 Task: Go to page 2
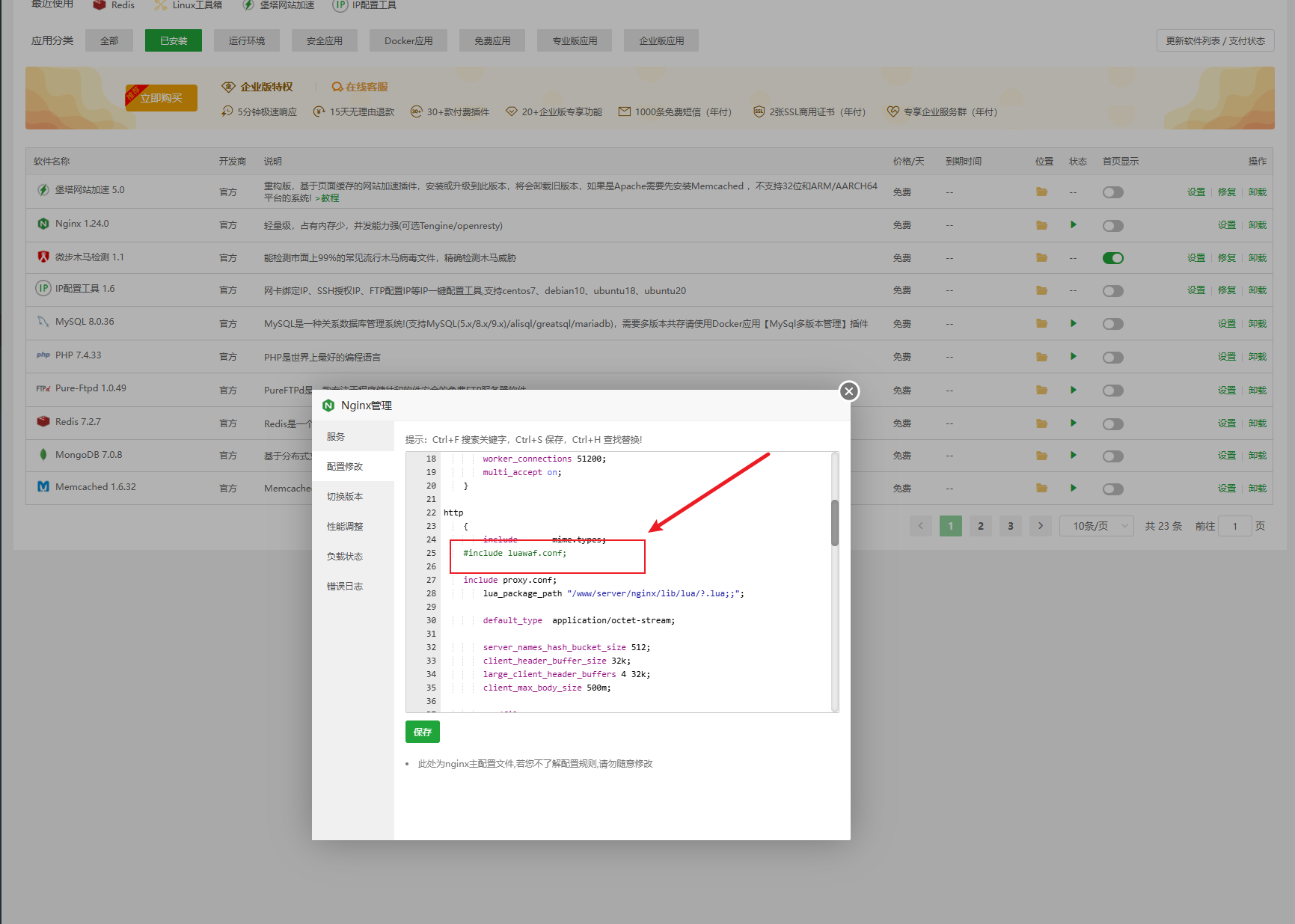[x=981, y=526]
